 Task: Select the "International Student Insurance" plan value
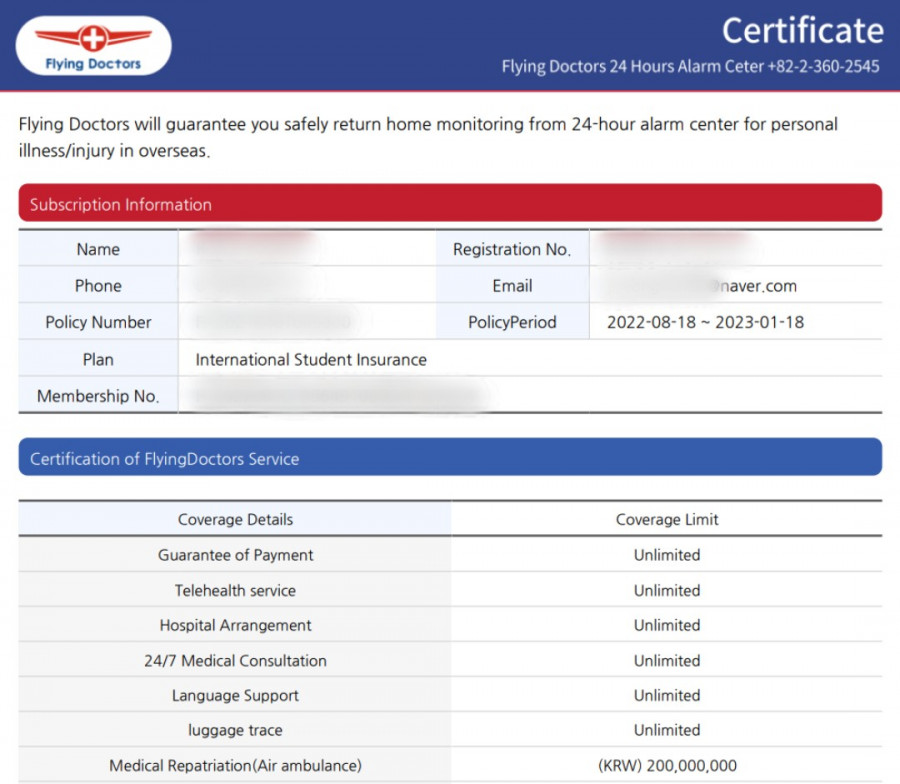point(311,359)
